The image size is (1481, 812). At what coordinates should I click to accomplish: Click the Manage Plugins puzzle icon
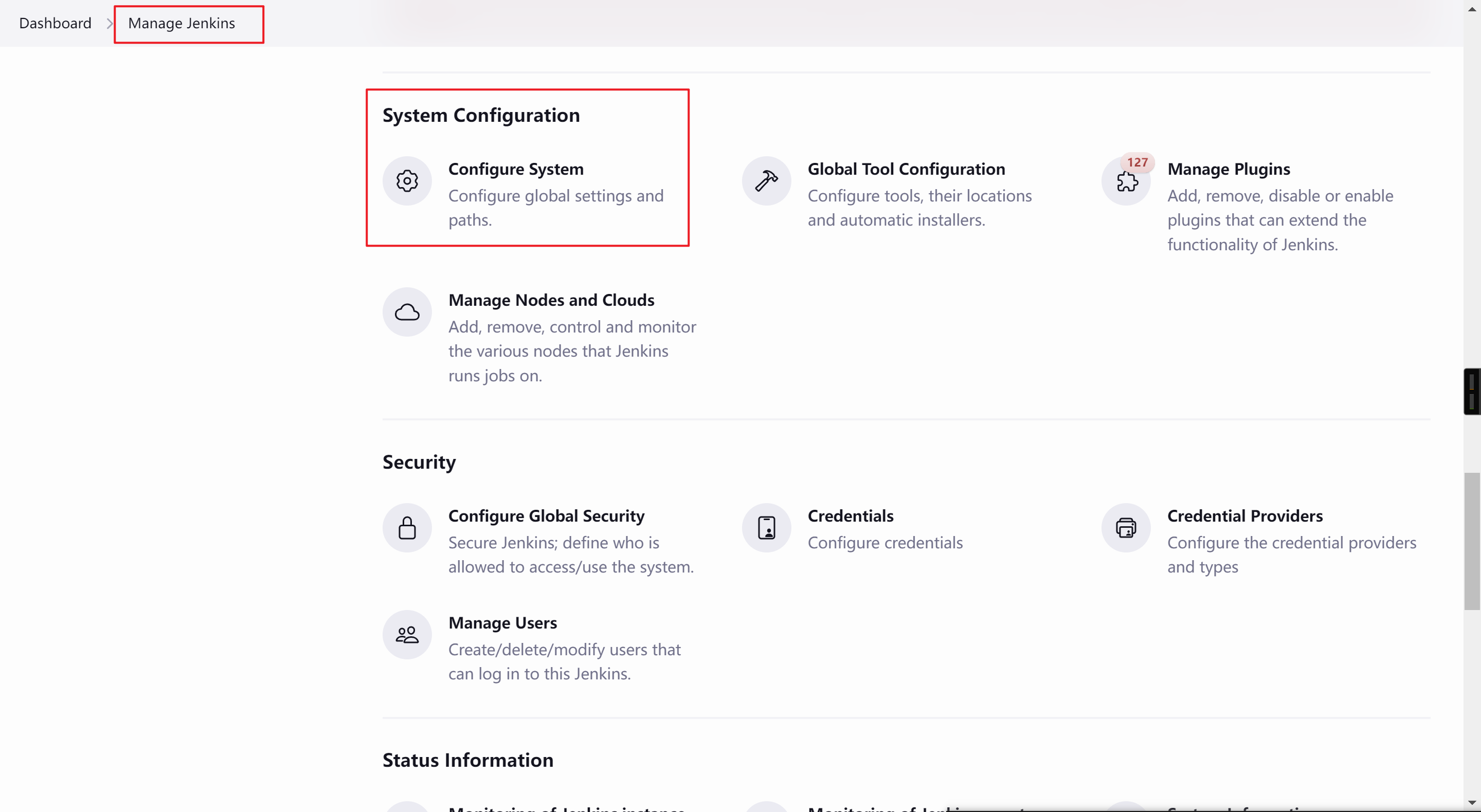point(1126,182)
